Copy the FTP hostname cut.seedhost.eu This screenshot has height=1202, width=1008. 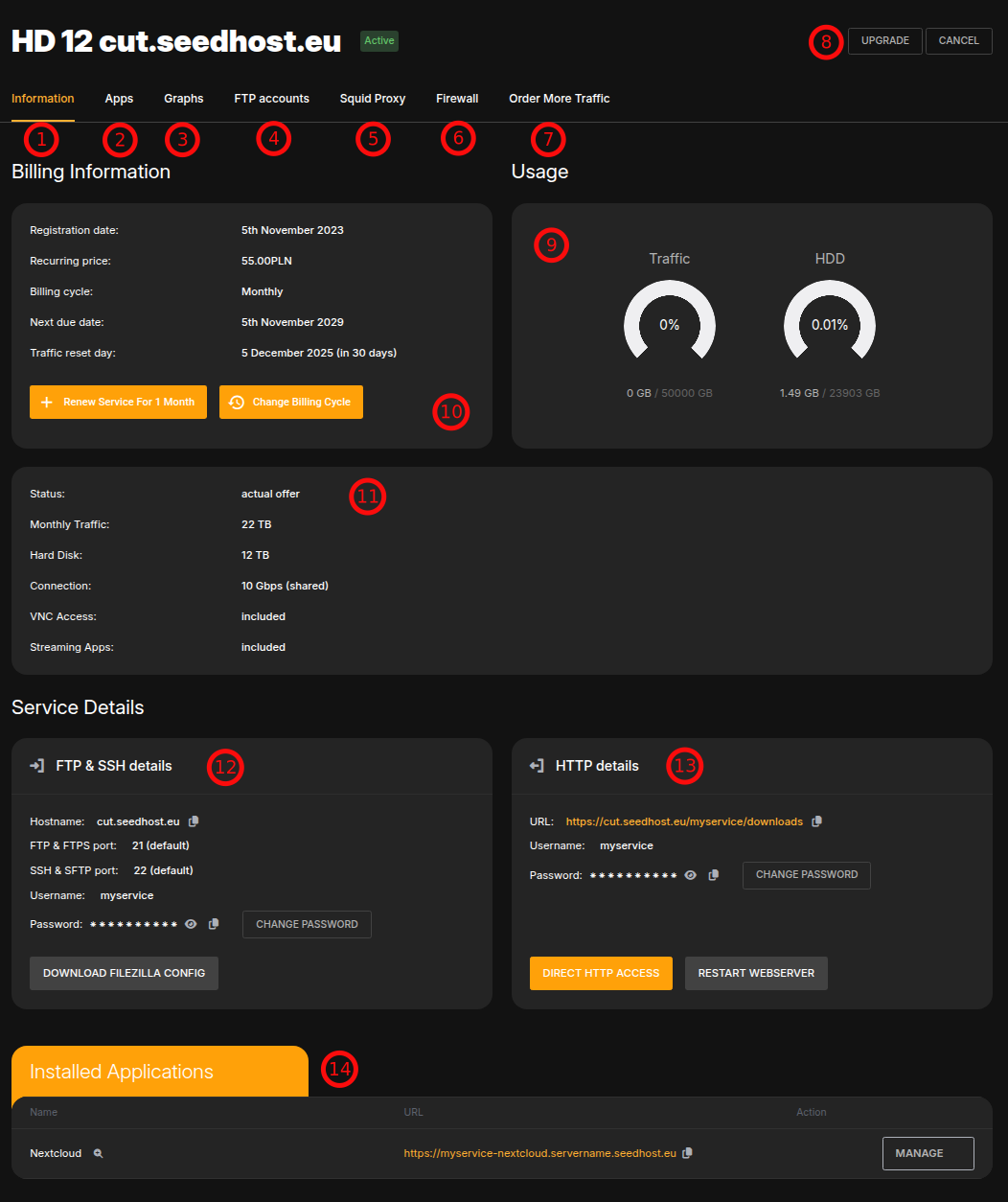194,821
